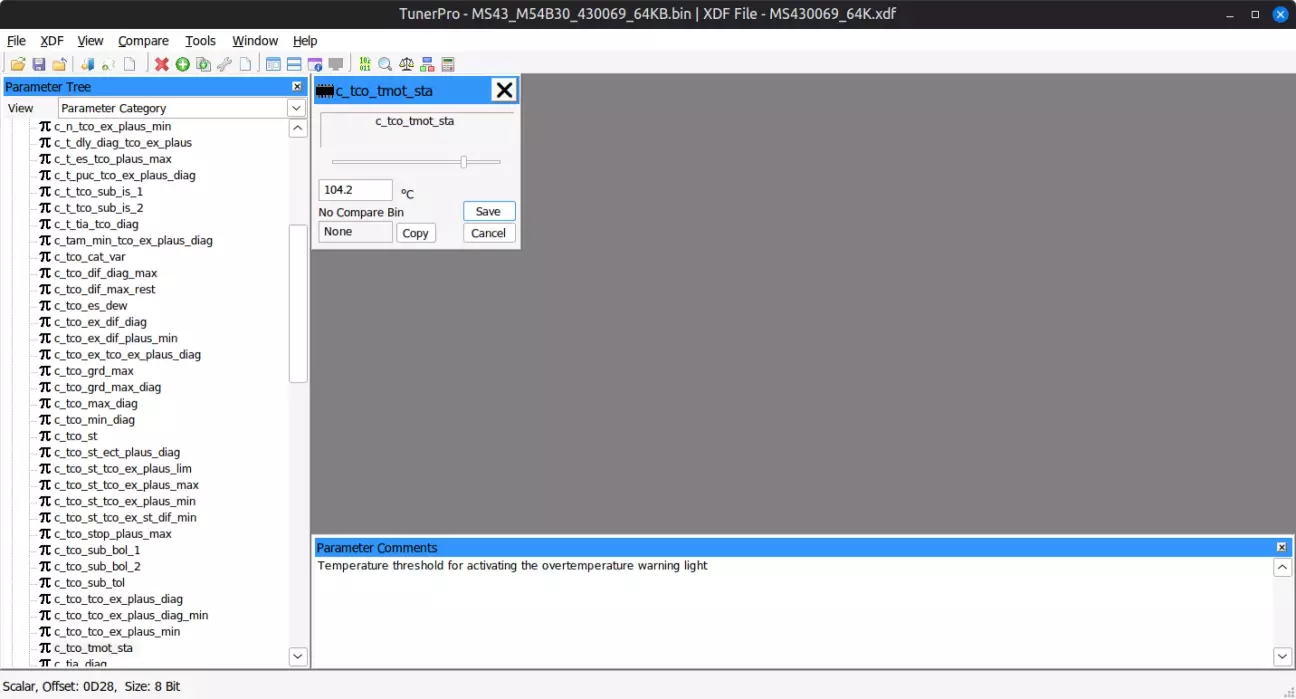Close the Parameter Comments panel
This screenshot has height=699, width=1296.
click(x=1281, y=548)
